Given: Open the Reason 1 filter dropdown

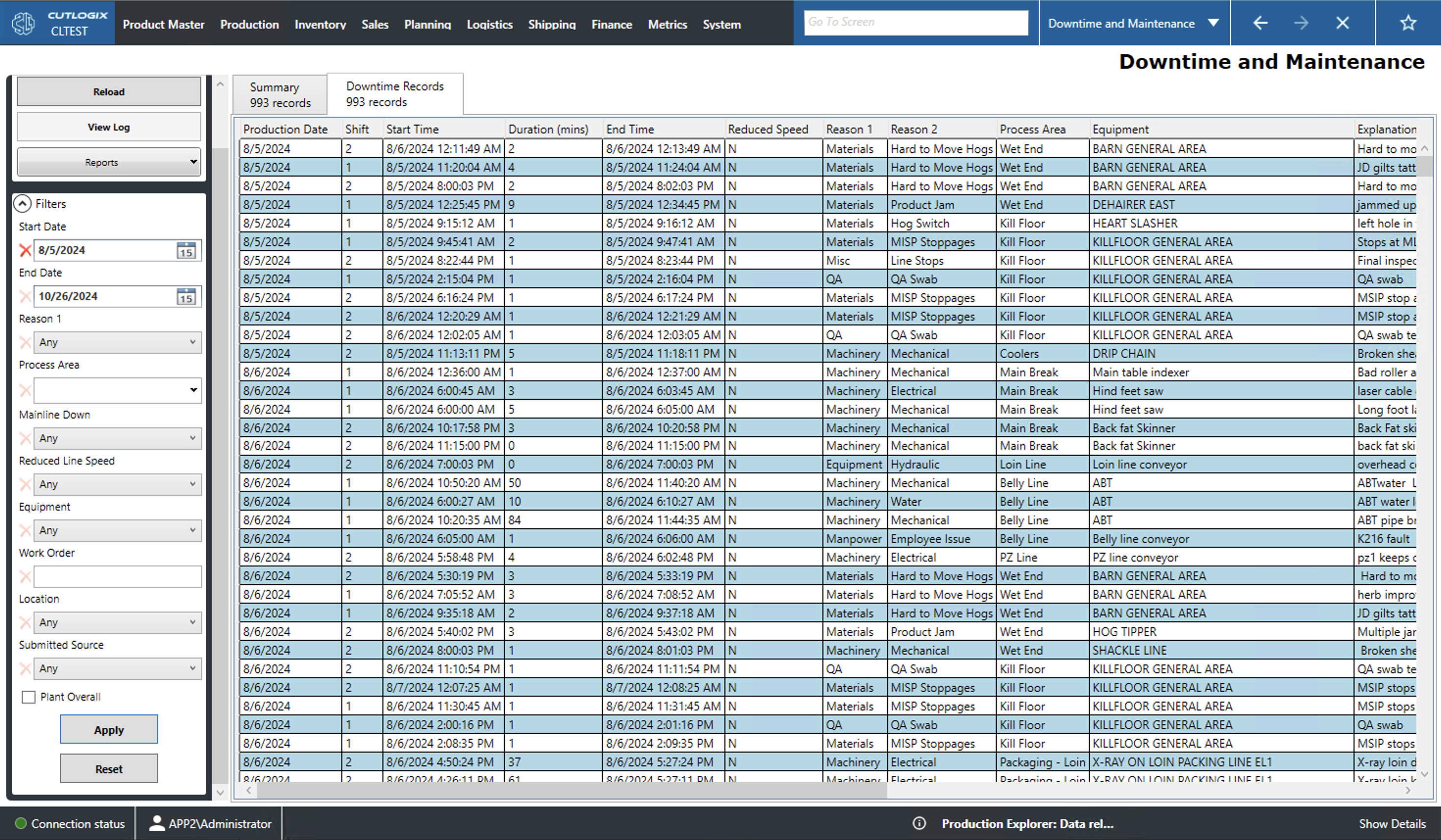Looking at the screenshot, I should pos(117,342).
